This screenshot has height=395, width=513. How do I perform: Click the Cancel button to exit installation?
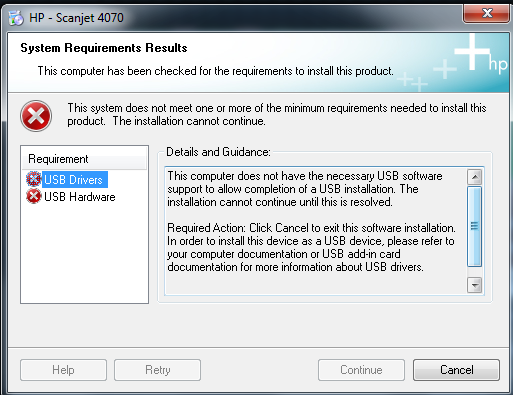click(456, 370)
